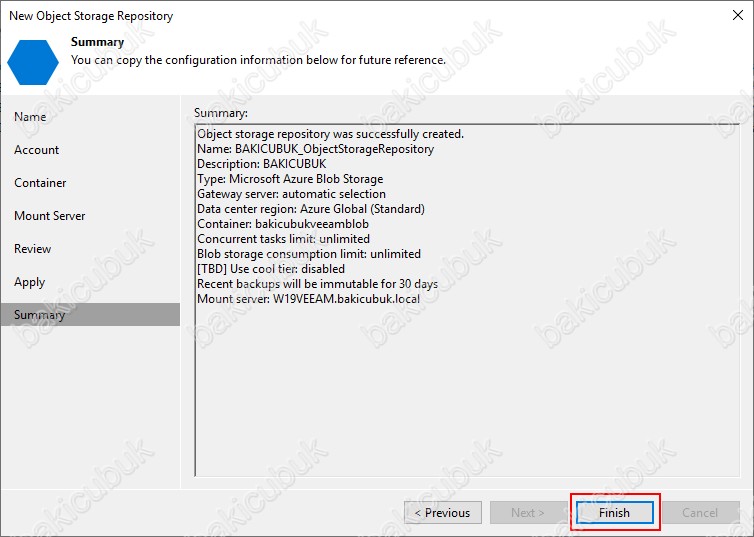Click the blue hexagon object storage icon
The width and height of the screenshot is (754, 537).
coord(33,62)
